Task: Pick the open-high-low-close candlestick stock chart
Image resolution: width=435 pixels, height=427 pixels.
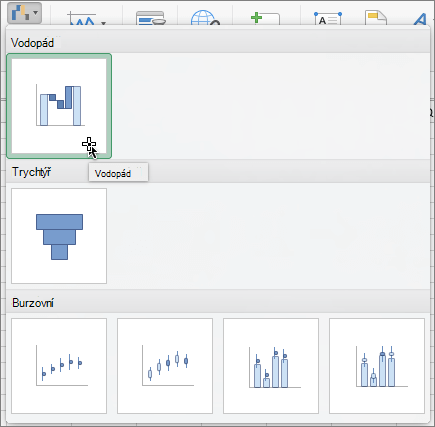Action: pos(165,366)
